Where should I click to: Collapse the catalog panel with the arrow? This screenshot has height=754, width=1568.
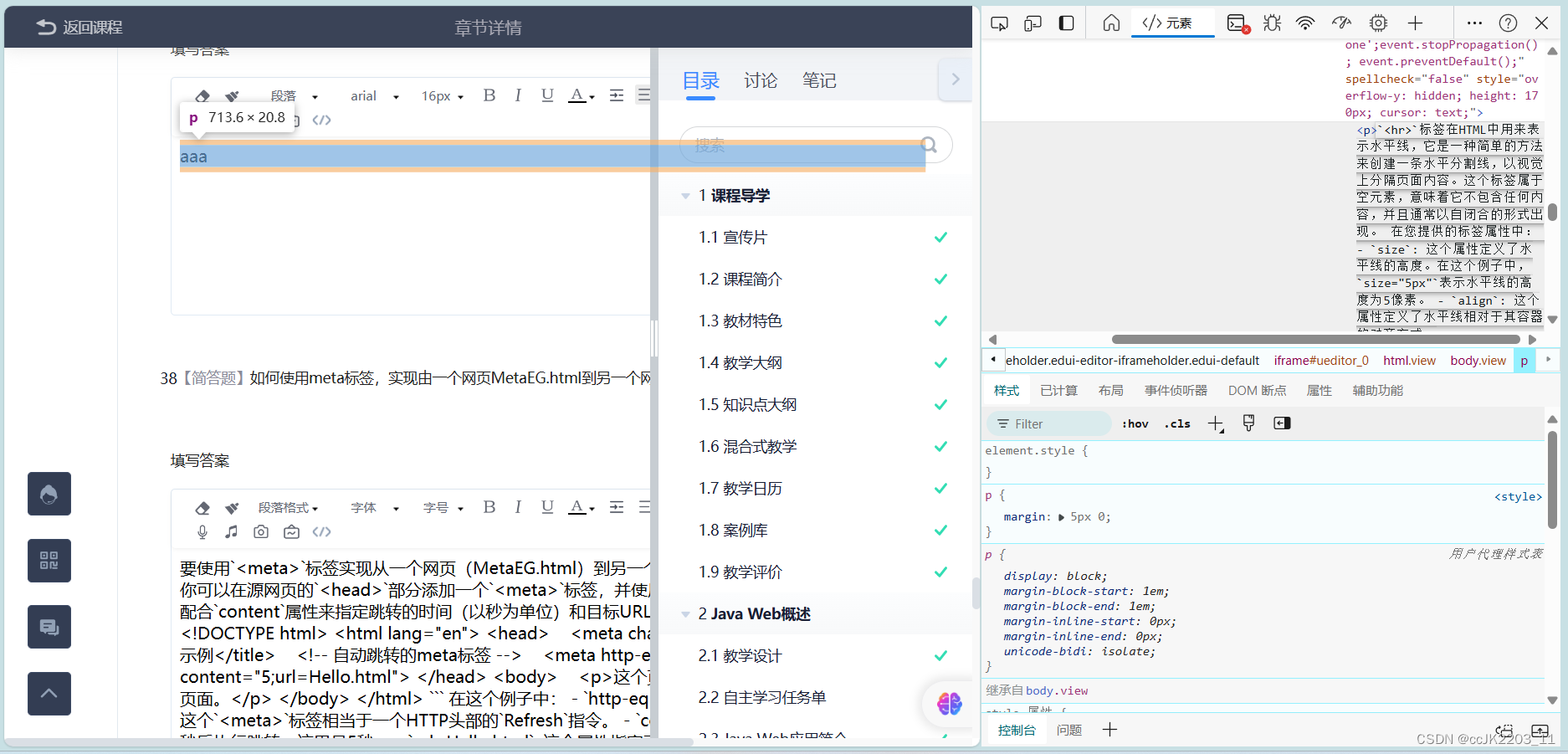pyautogui.click(x=956, y=80)
